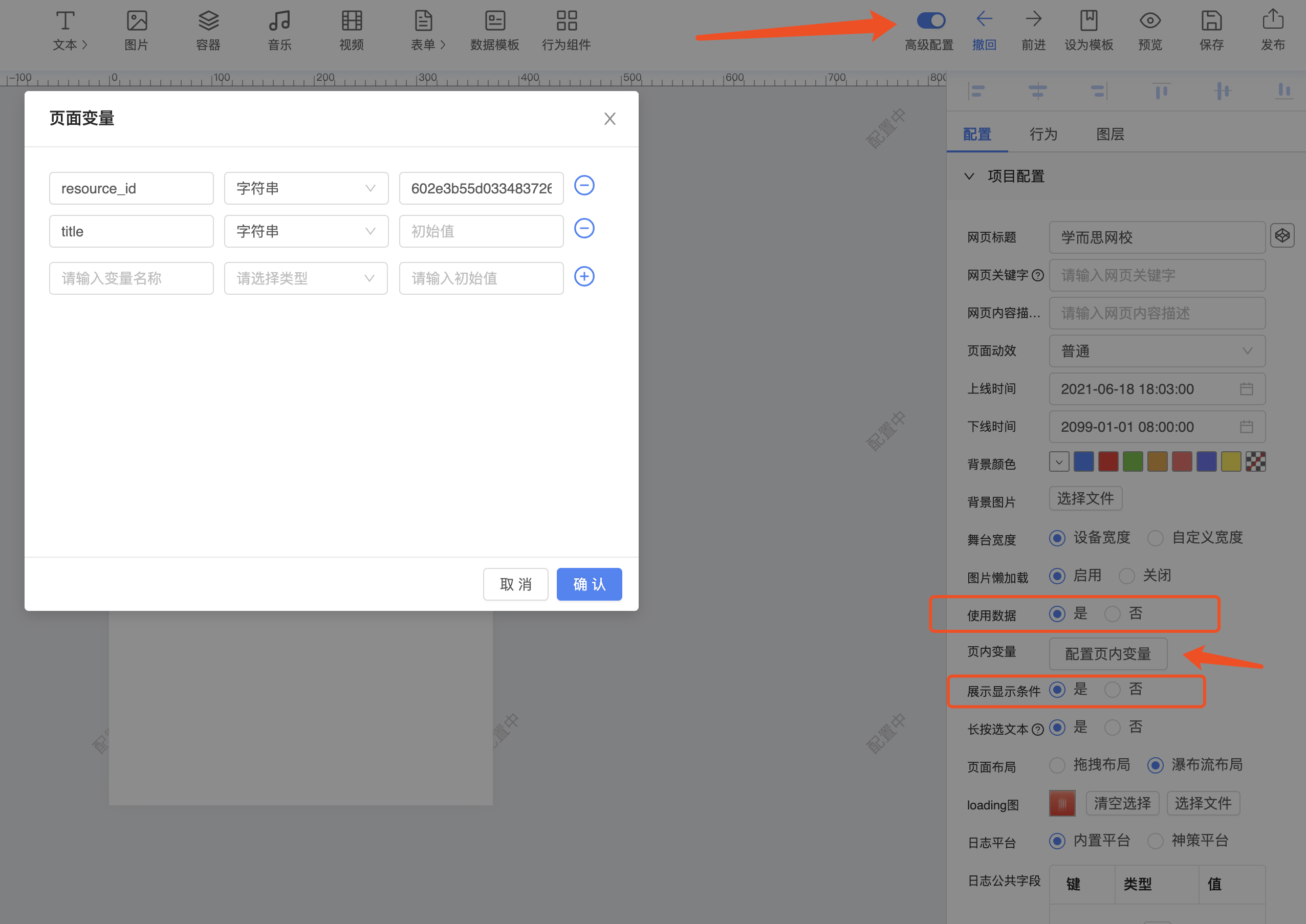The image size is (1306, 924).
Task: Open type dropdown for title variable
Action: (x=306, y=232)
